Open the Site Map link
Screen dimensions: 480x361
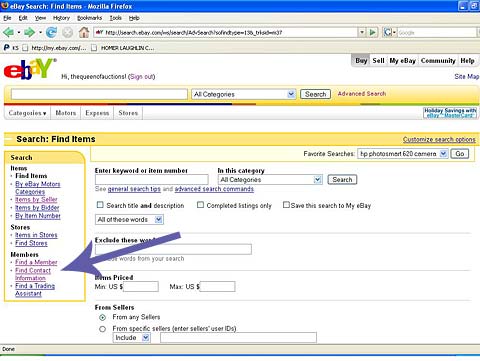[467, 76]
